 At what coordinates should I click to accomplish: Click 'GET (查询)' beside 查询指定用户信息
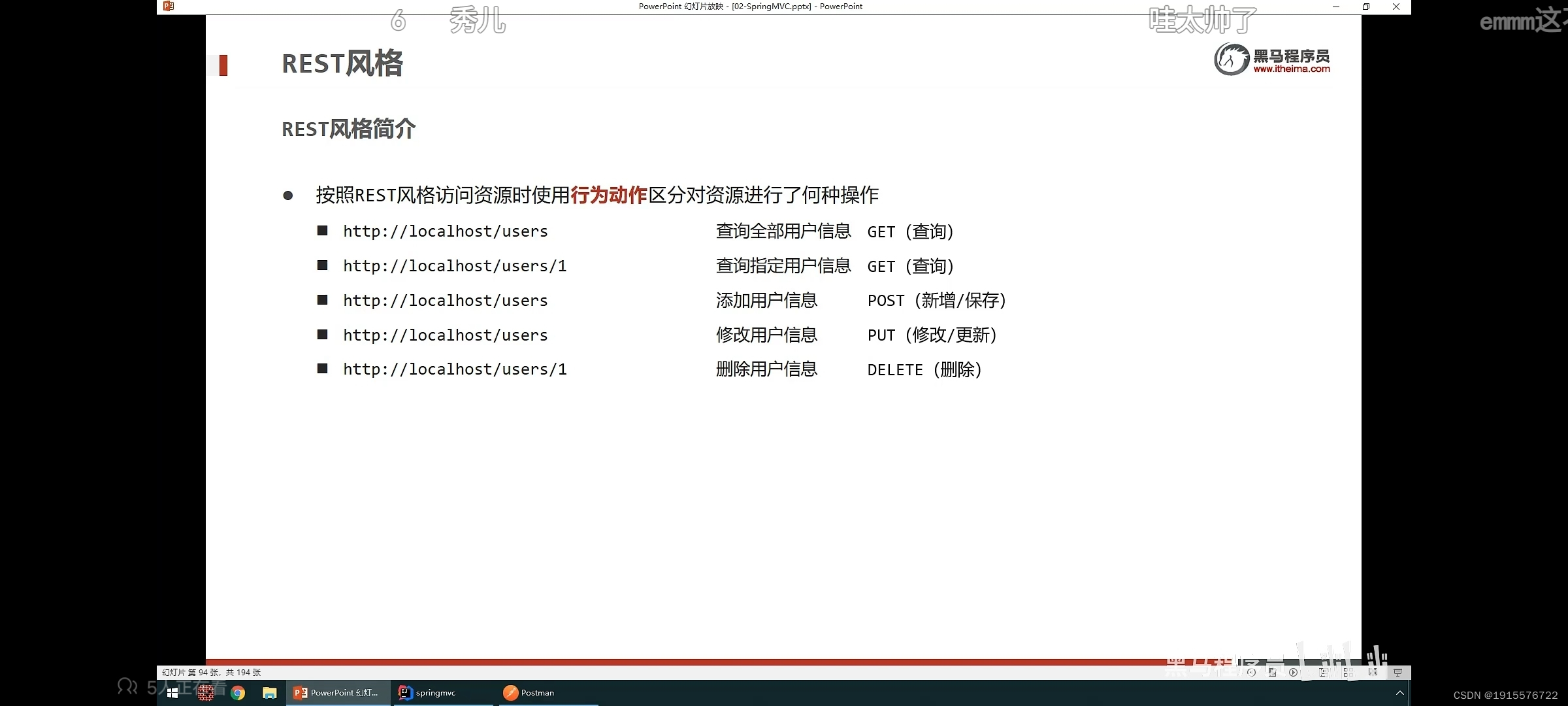[911, 266]
